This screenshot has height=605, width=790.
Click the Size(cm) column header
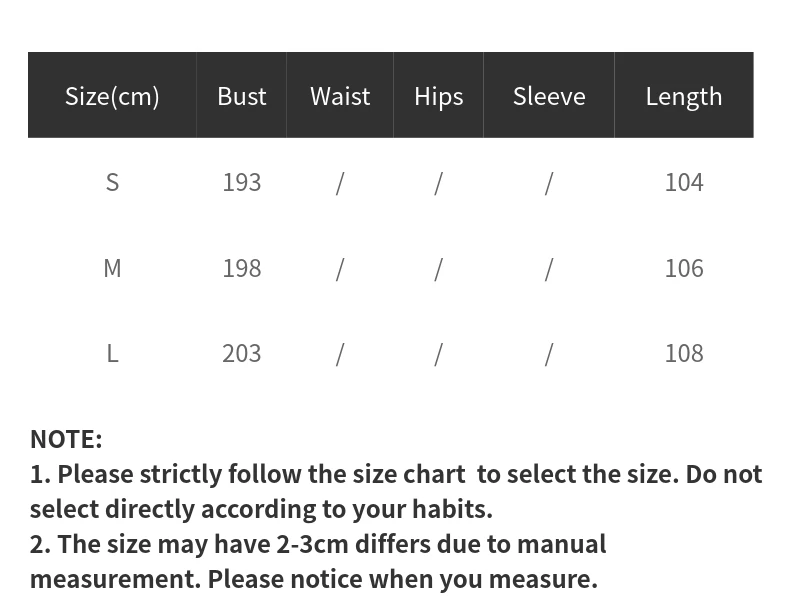[x=112, y=96]
